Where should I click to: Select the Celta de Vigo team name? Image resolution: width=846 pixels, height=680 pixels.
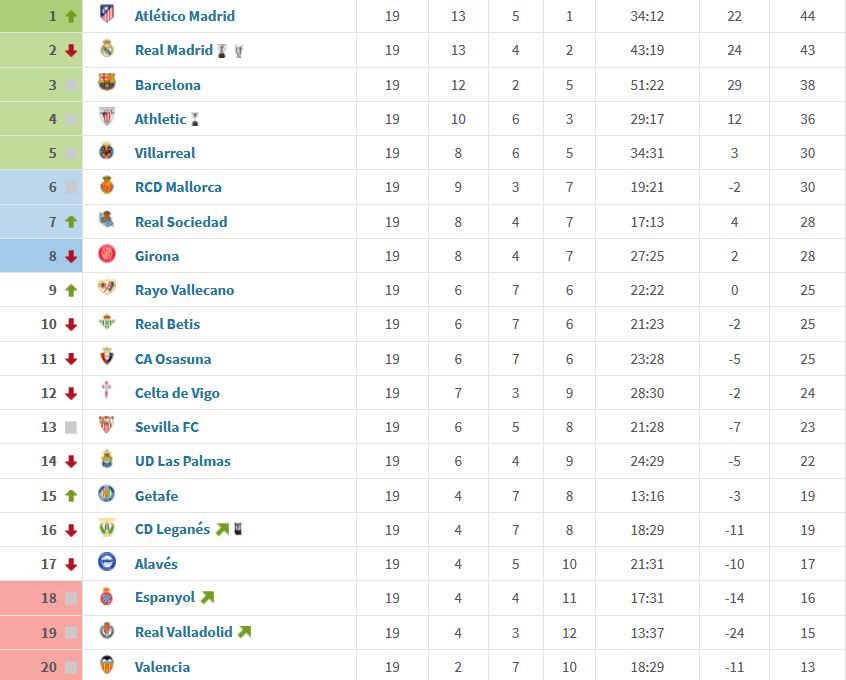point(177,393)
